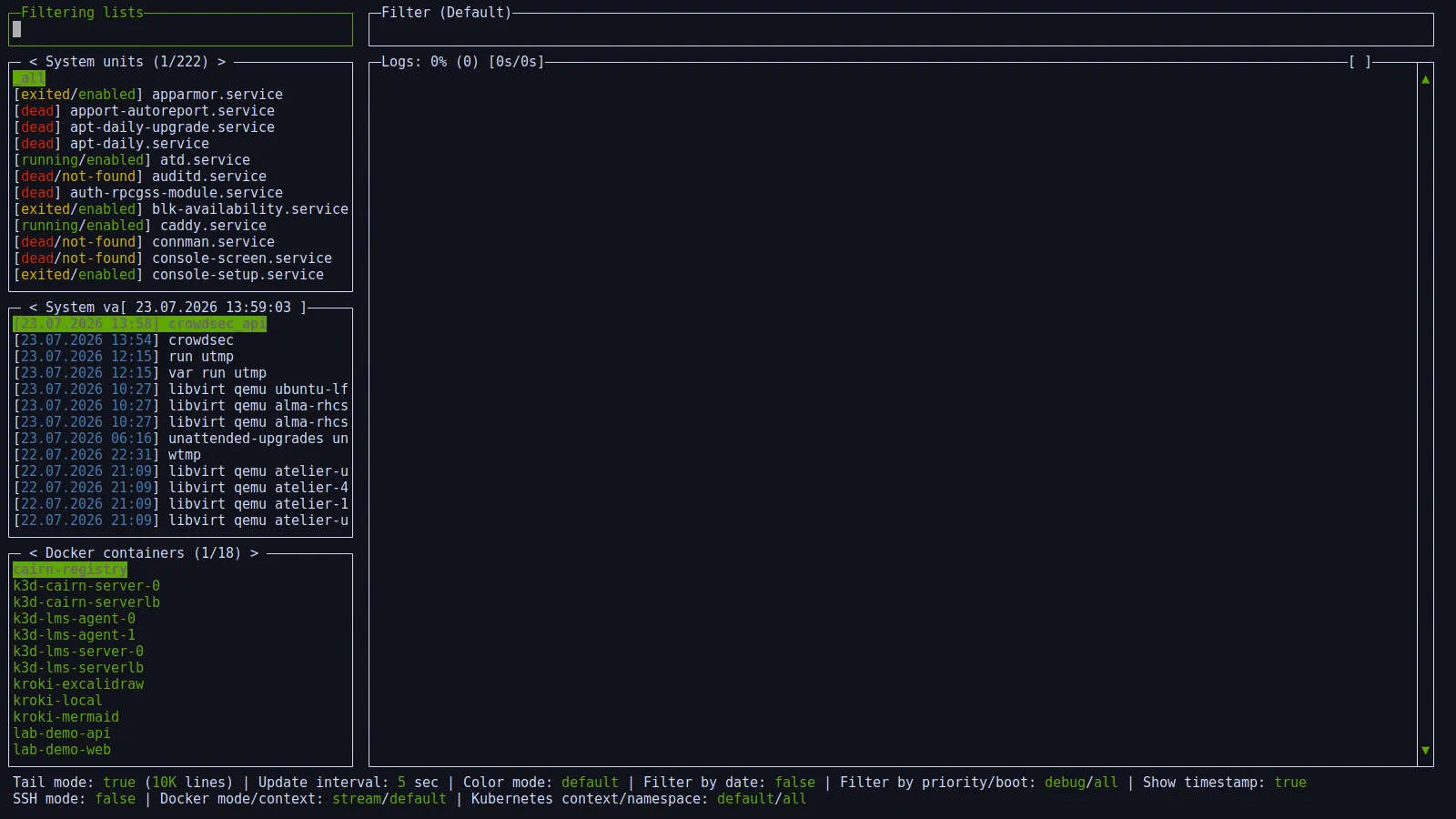
Task: Select k3d-lms-serverlb container
Action: (78, 668)
